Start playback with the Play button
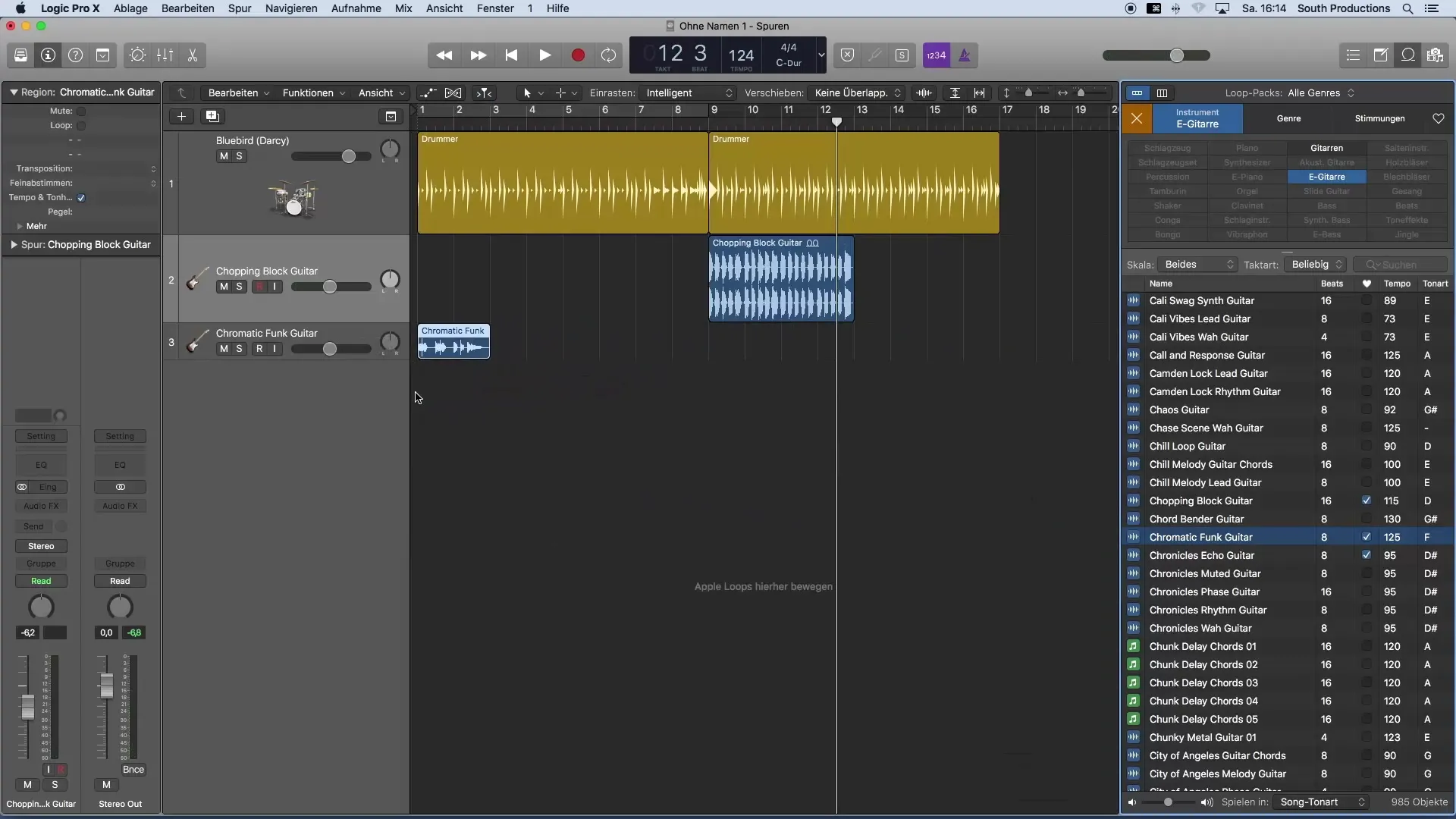This screenshot has height=819, width=1456. click(x=544, y=55)
